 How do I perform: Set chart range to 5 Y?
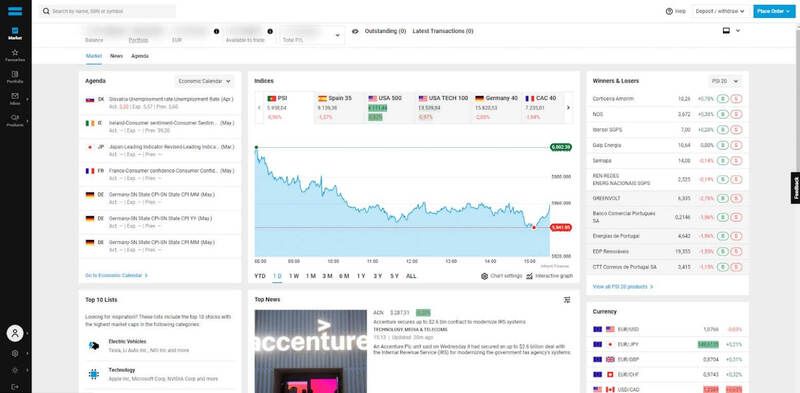(394, 276)
